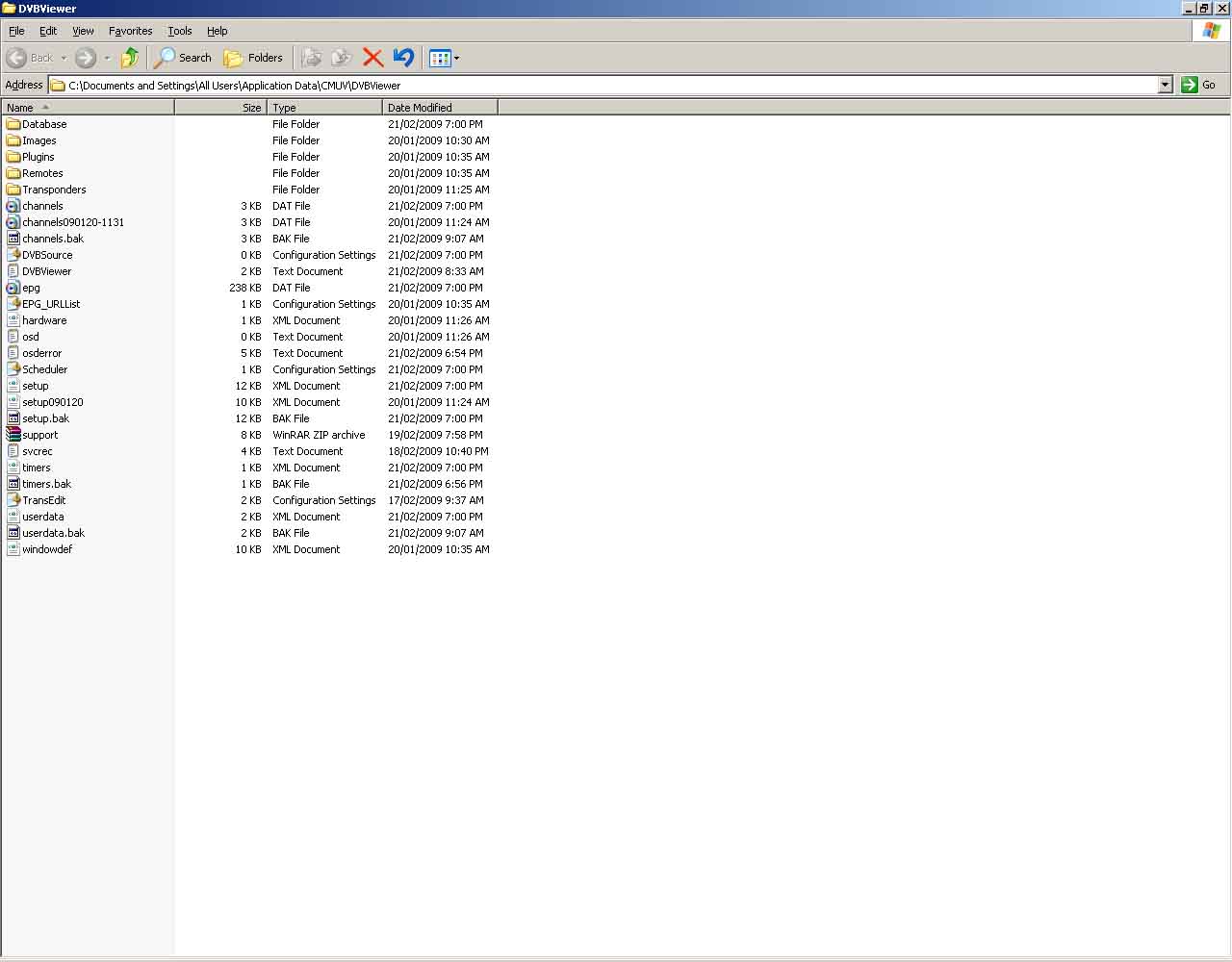The width and height of the screenshot is (1232, 962).
Task: Select the file named setup
Action: click(x=36, y=386)
